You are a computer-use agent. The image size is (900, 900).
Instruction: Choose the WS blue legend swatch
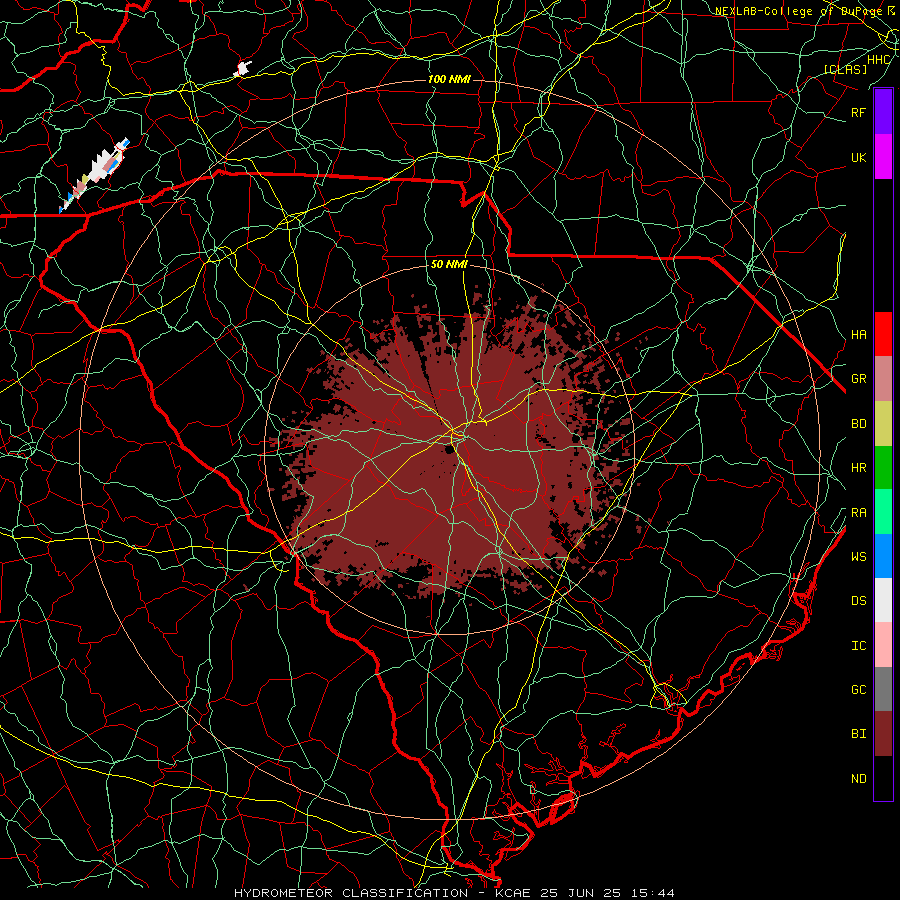883,556
